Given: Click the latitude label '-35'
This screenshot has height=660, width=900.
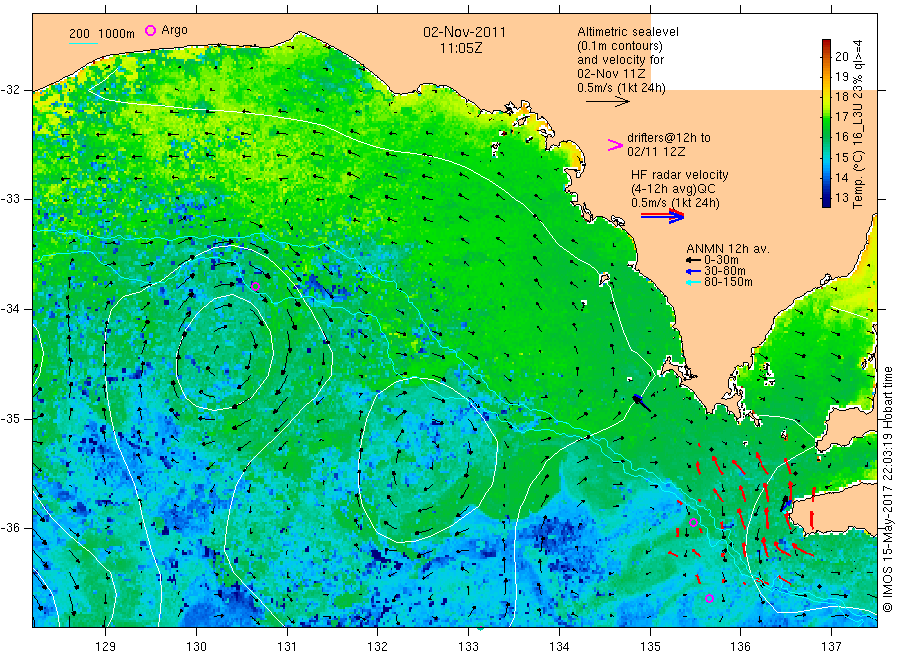Looking at the screenshot, I should pyautogui.click(x=11, y=418).
